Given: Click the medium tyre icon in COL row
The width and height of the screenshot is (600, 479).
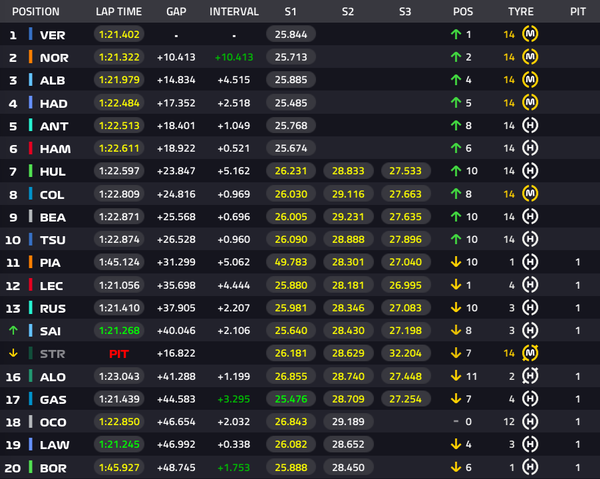Looking at the screenshot, I should tap(530, 194).
